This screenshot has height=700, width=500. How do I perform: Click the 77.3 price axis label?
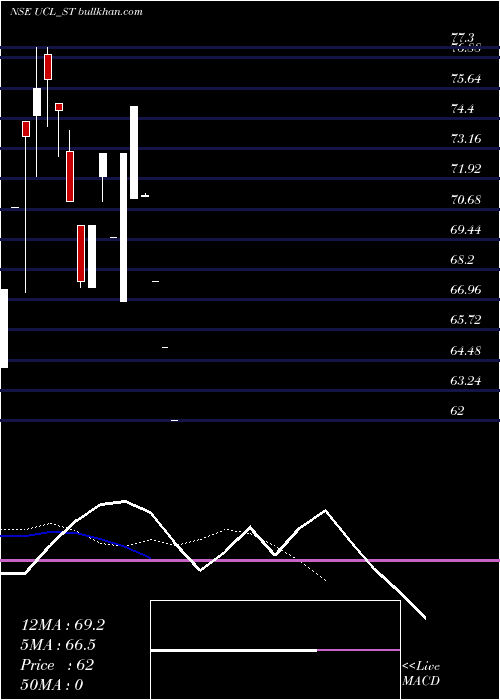pyautogui.click(x=462, y=38)
